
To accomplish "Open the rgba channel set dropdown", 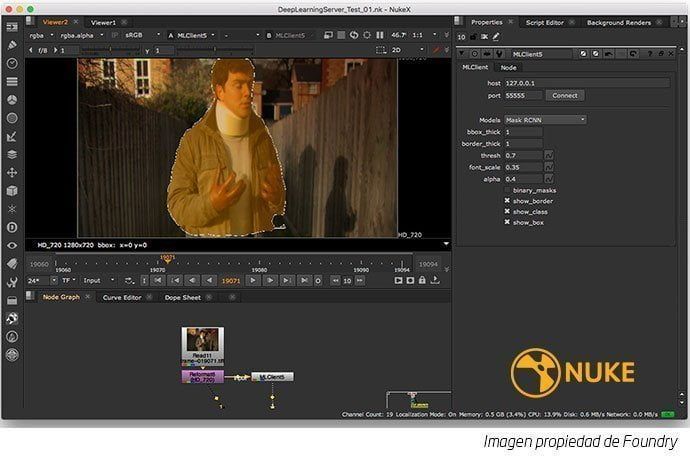I will (x=41, y=35).
